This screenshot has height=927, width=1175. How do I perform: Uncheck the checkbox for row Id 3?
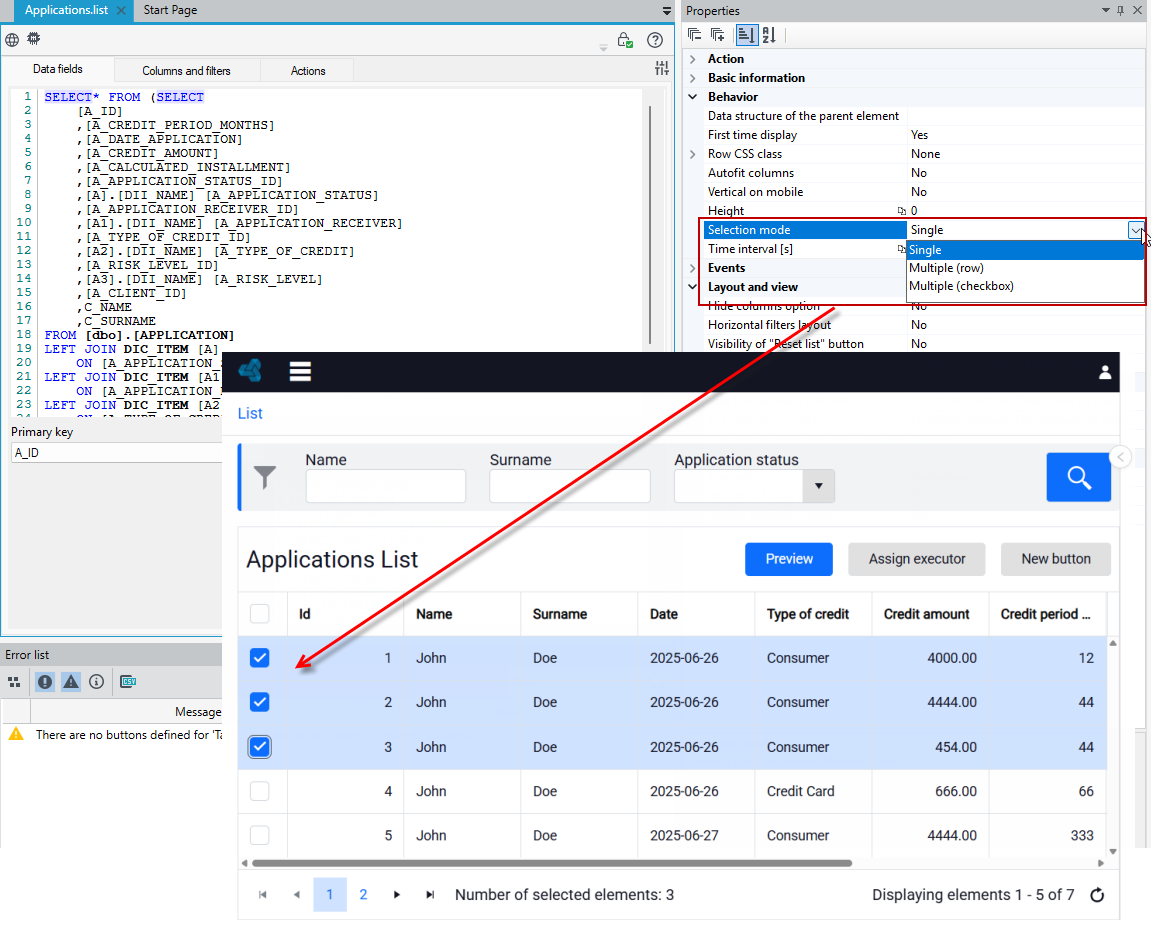[259, 747]
